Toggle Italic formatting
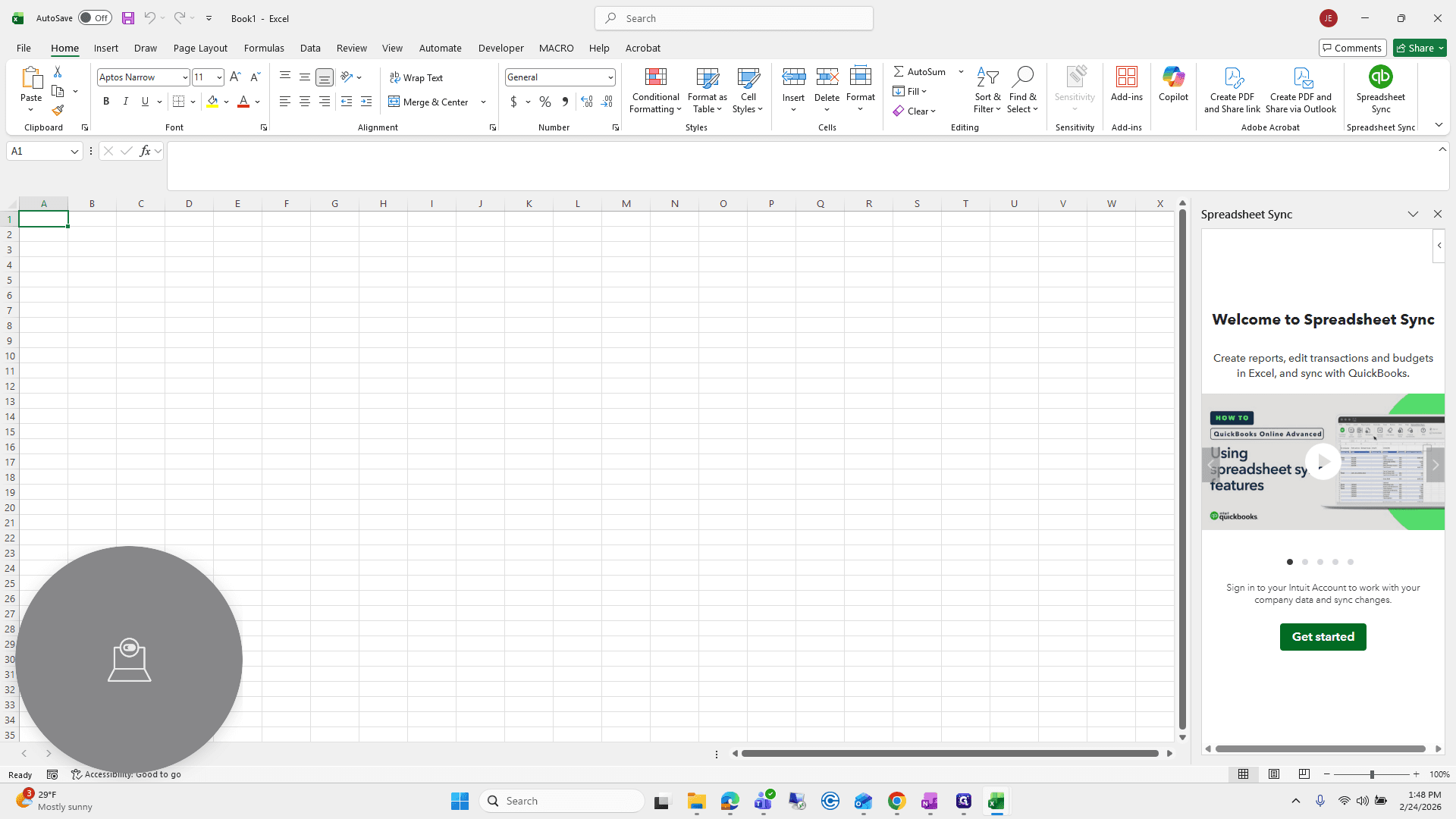 coord(126,102)
